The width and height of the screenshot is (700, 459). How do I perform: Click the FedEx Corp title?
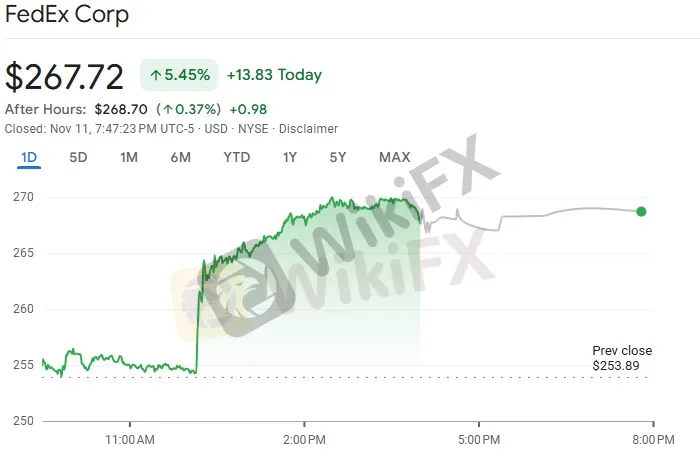[67, 17]
